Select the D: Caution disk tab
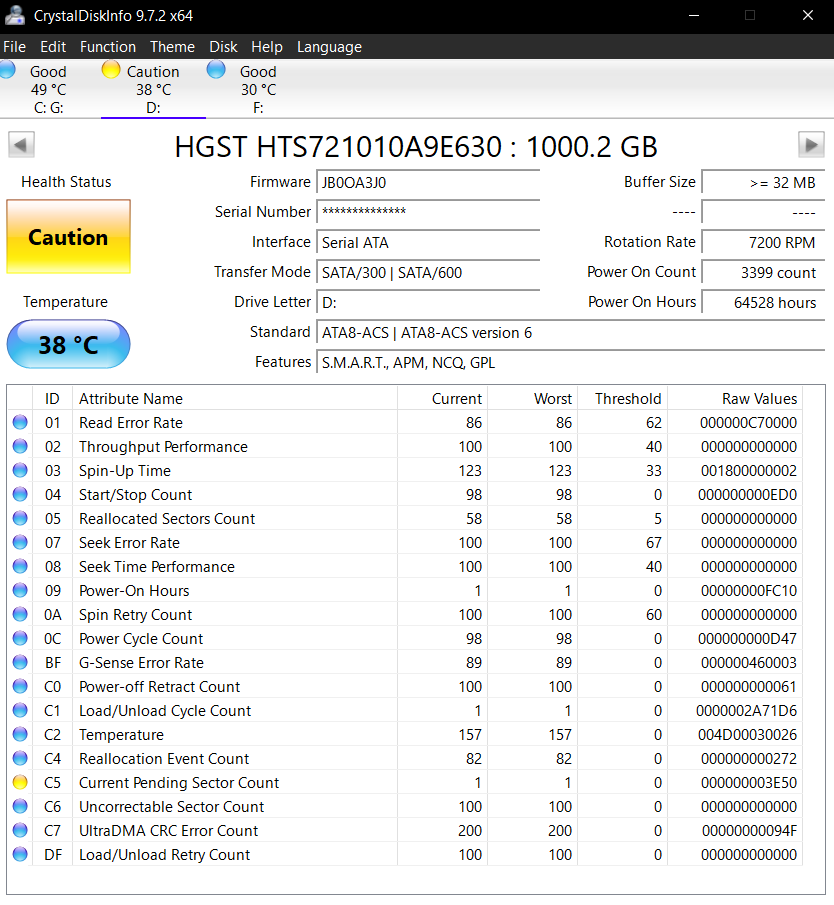Viewport: 834px width, 905px height. 154,89
